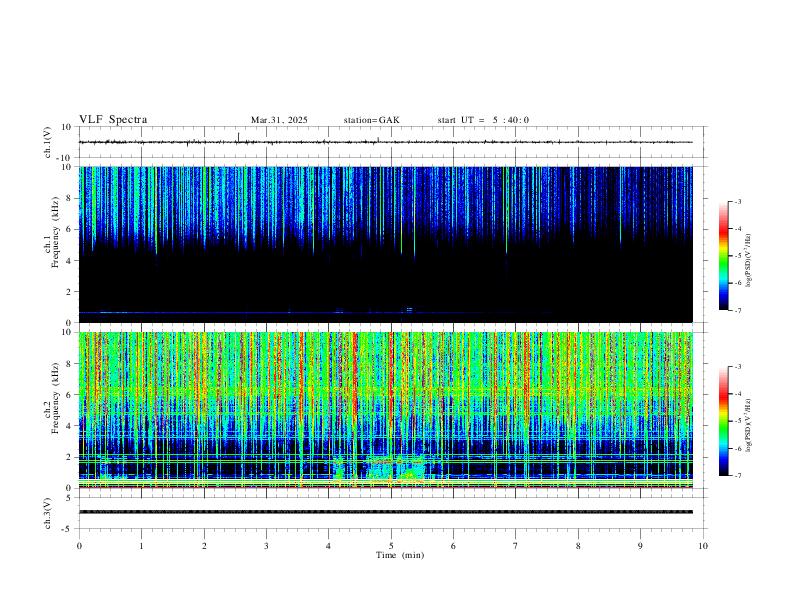Click time axis tick label "0"

tap(79, 546)
